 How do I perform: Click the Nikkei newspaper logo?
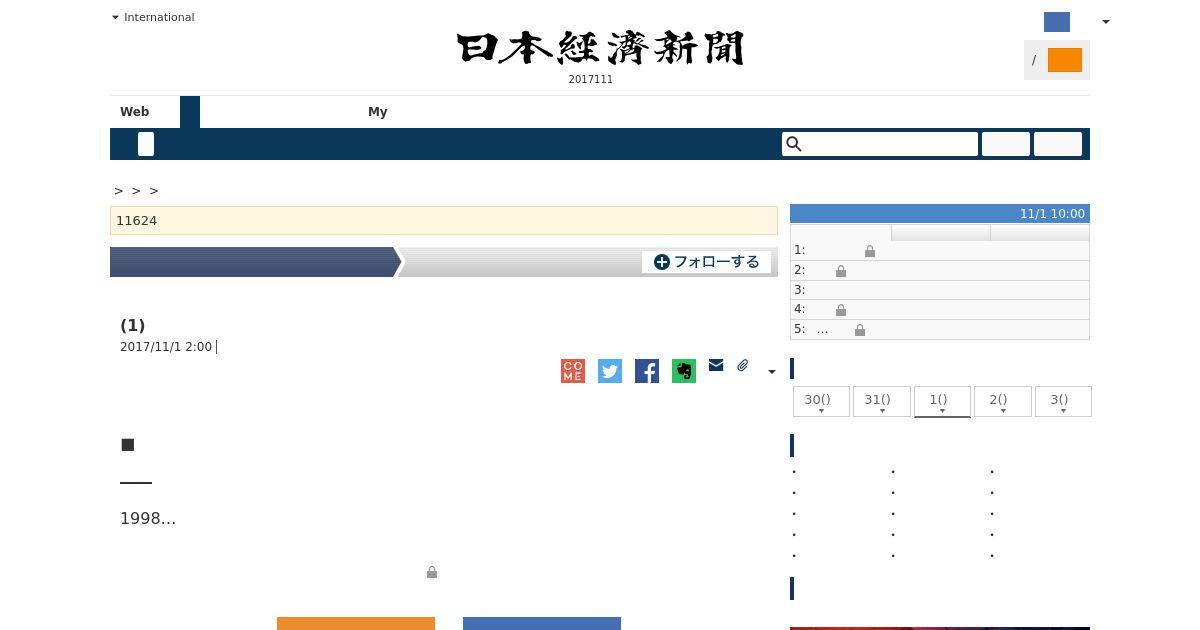pos(600,48)
